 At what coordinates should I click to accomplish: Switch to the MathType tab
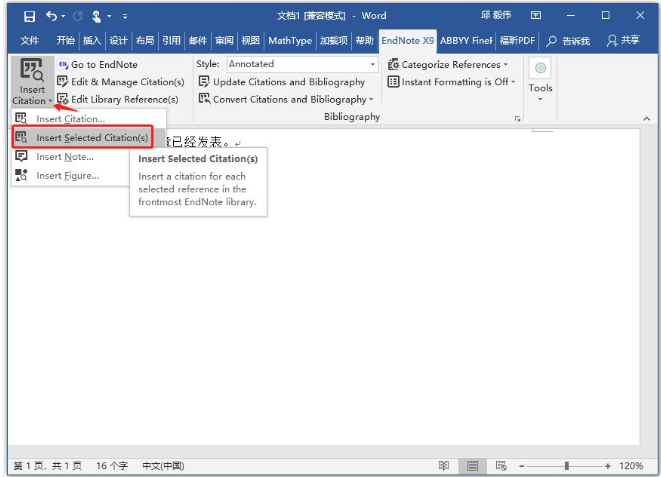[x=290, y=40]
